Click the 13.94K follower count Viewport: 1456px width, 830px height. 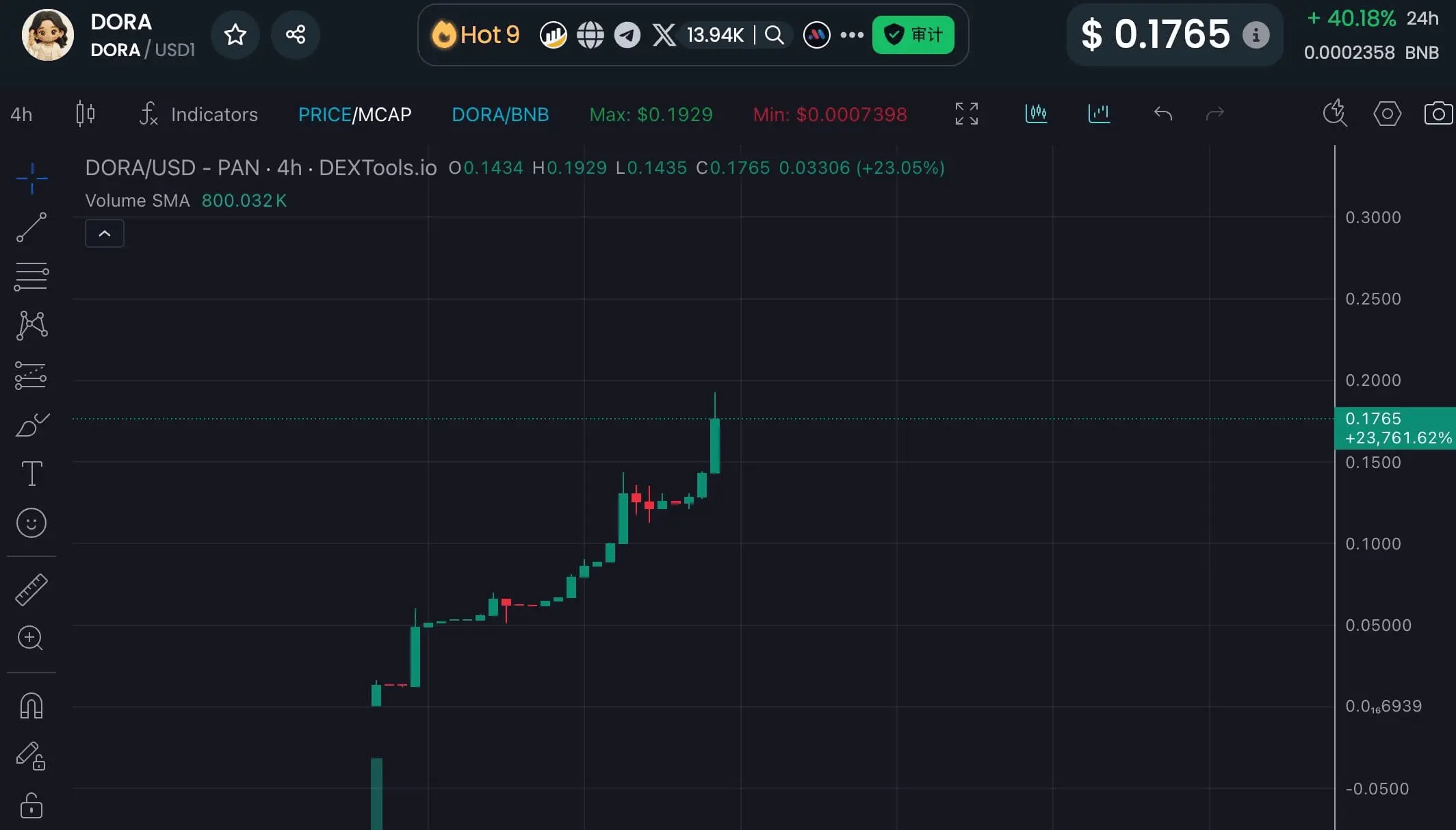click(715, 35)
